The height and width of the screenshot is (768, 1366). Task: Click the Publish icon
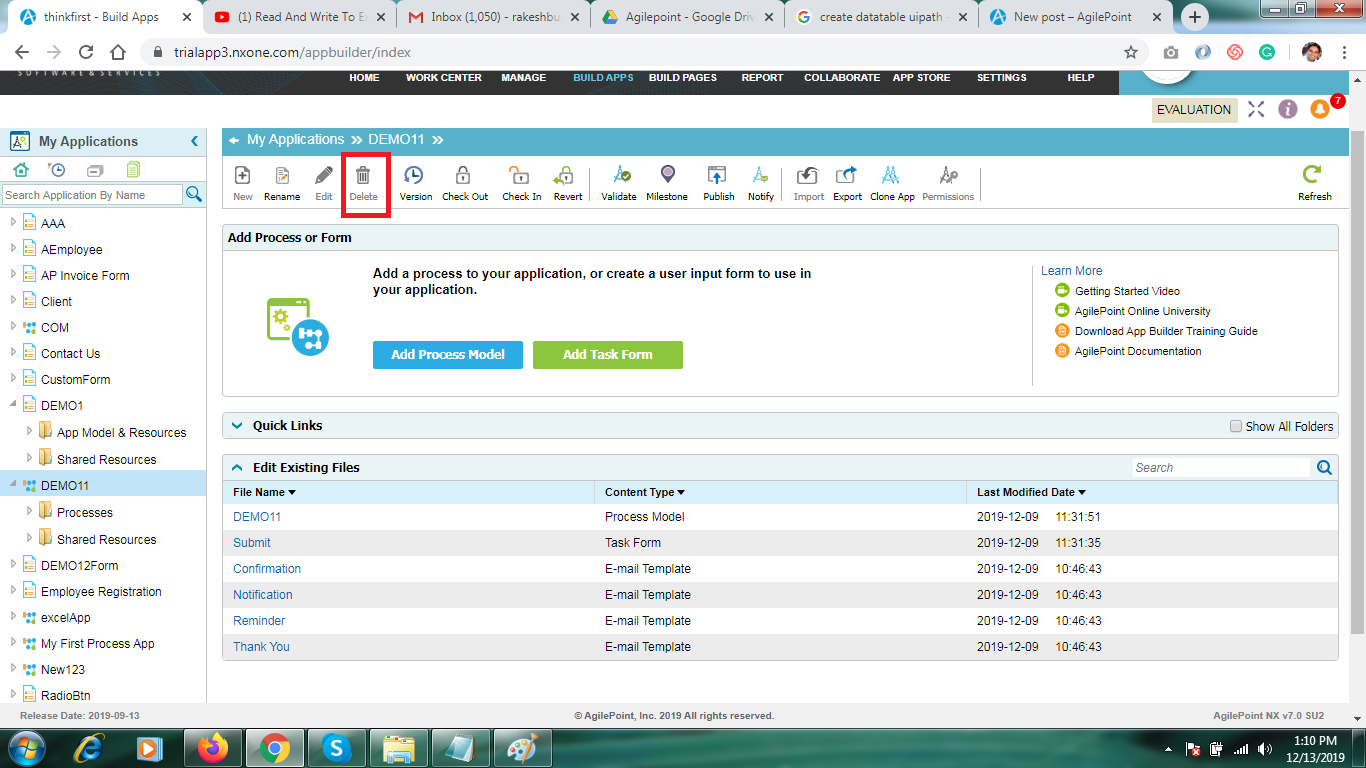click(717, 176)
